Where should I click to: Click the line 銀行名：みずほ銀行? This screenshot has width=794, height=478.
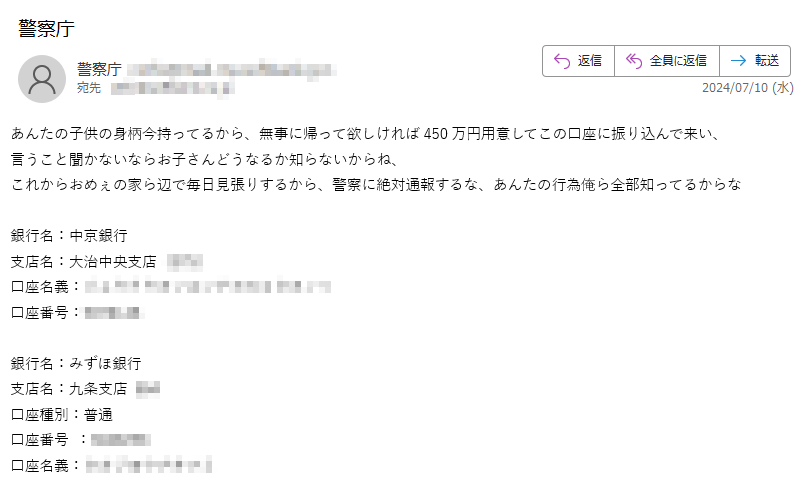(x=76, y=363)
